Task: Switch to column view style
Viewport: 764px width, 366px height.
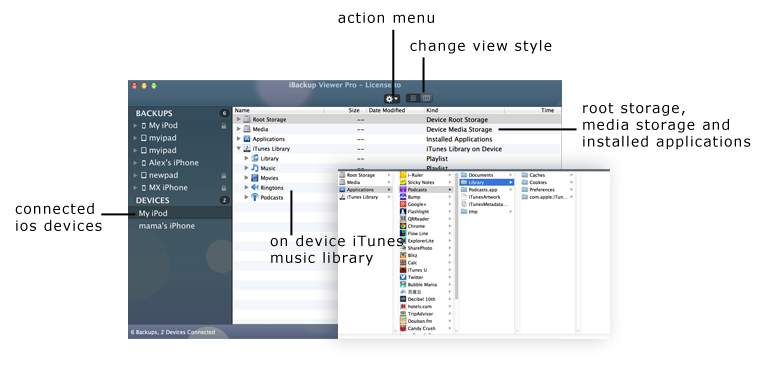Action: 426,98
